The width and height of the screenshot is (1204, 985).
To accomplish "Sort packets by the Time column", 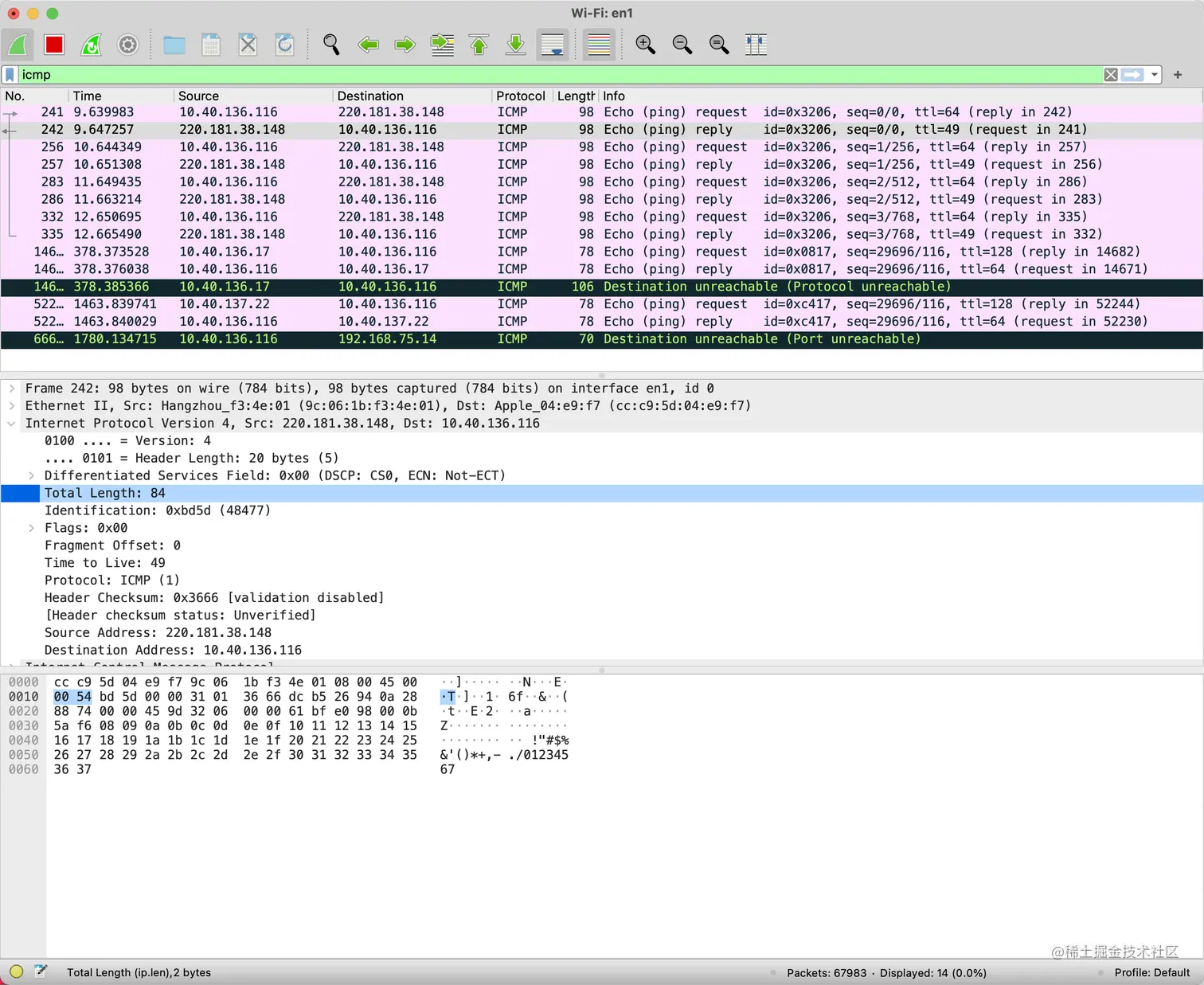I will tap(121, 96).
